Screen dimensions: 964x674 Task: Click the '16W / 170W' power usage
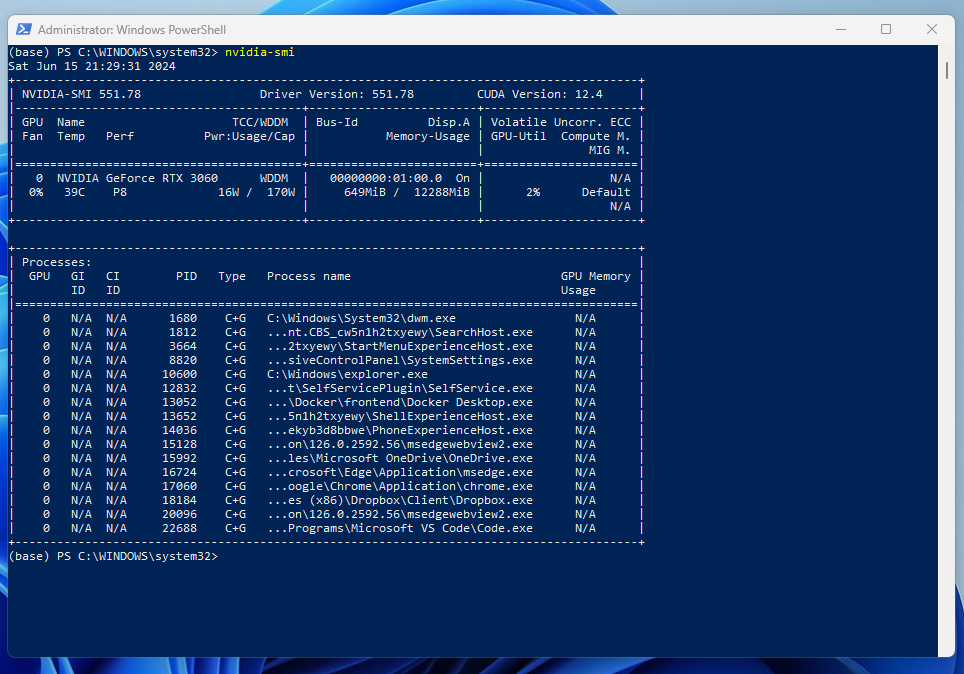pos(256,192)
